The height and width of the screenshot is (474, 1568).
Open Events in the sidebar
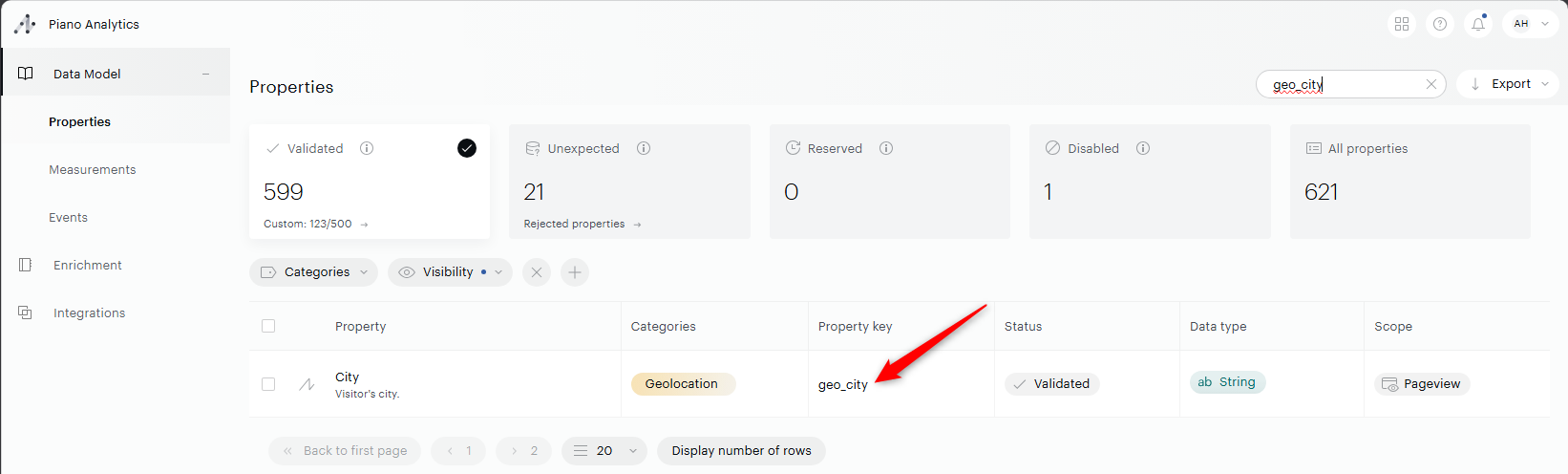click(x=69, y=218)
